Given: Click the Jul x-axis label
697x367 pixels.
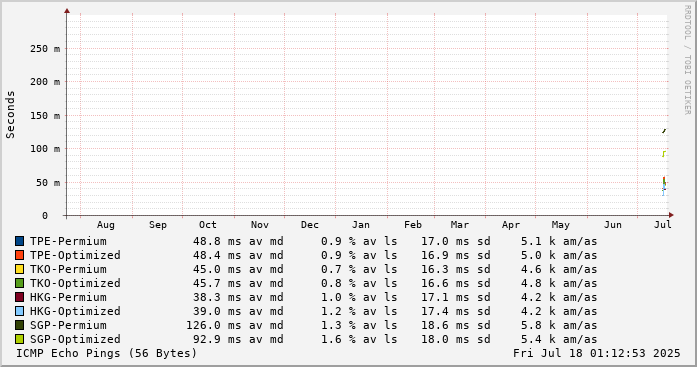Looking at the screenshot, I should (663, 225).
